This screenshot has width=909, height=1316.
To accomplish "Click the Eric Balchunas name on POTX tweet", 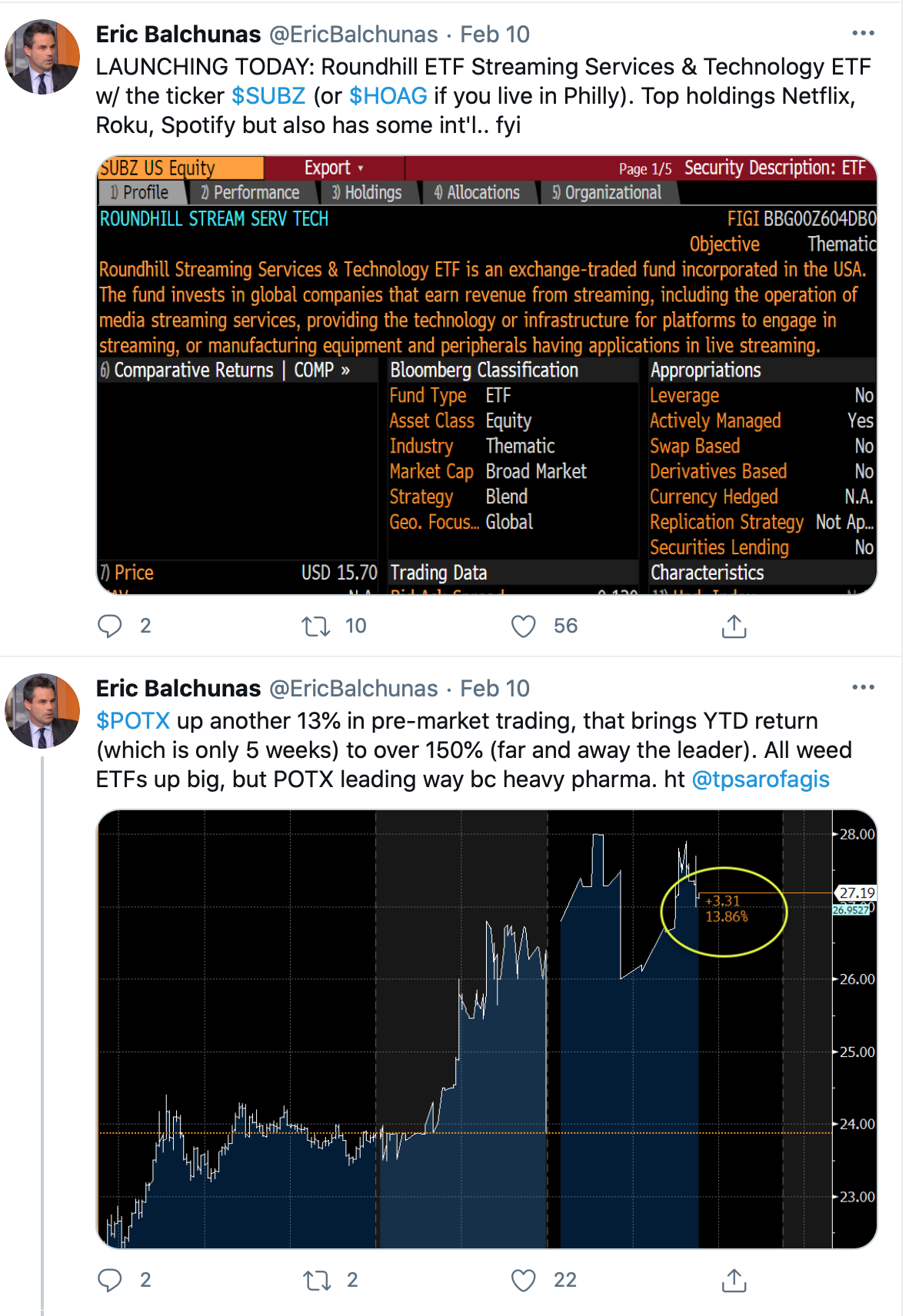I will pos(178,689).
